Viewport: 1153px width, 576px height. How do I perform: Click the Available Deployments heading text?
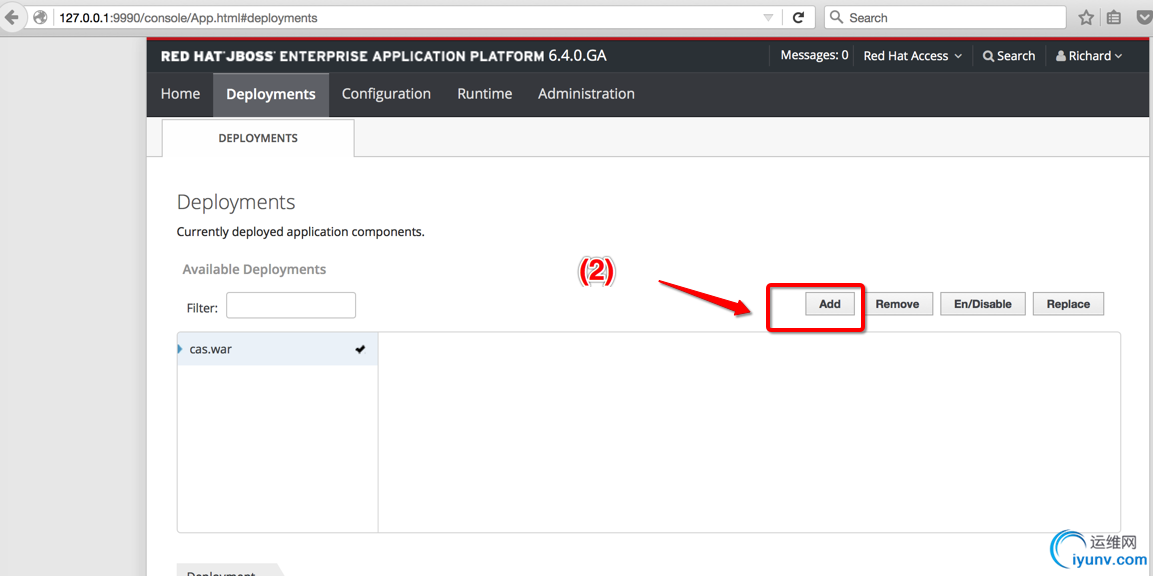[254, 269]
